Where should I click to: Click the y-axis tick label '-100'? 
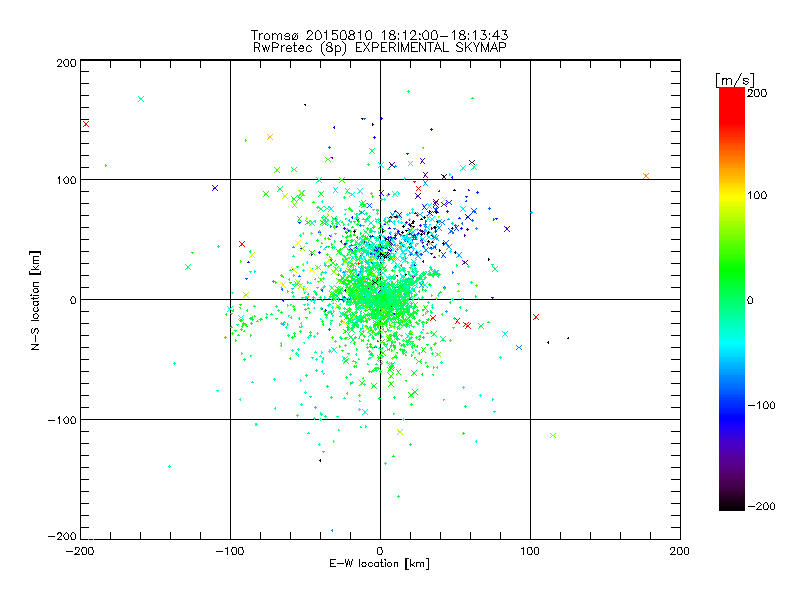(62, 420)
